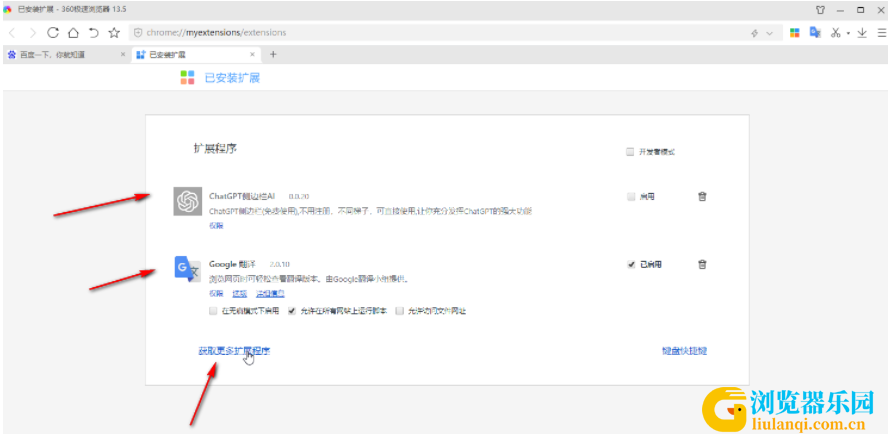Screen dimensions: 888x434
Task: Expand the screenshot tool dropdown arrow
Action: pyautogui.click(x=848, y=33)
